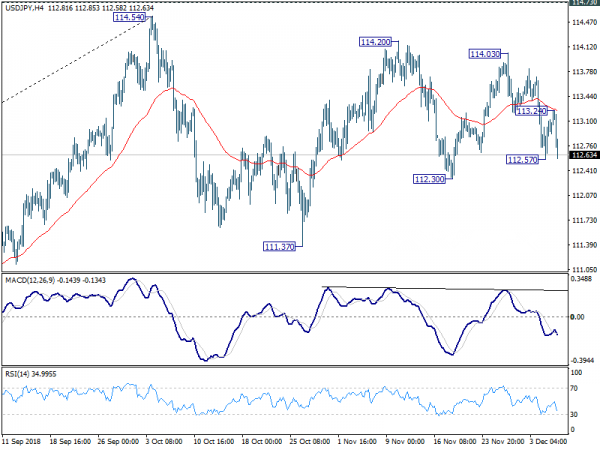Screen dimensions: 600x450
Task: Select the 113.240 price label box
Action: tap(531, 111)
